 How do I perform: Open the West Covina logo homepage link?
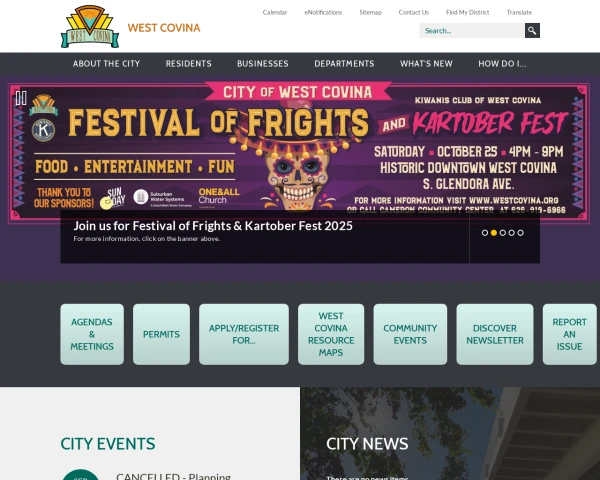coord(90,26)
